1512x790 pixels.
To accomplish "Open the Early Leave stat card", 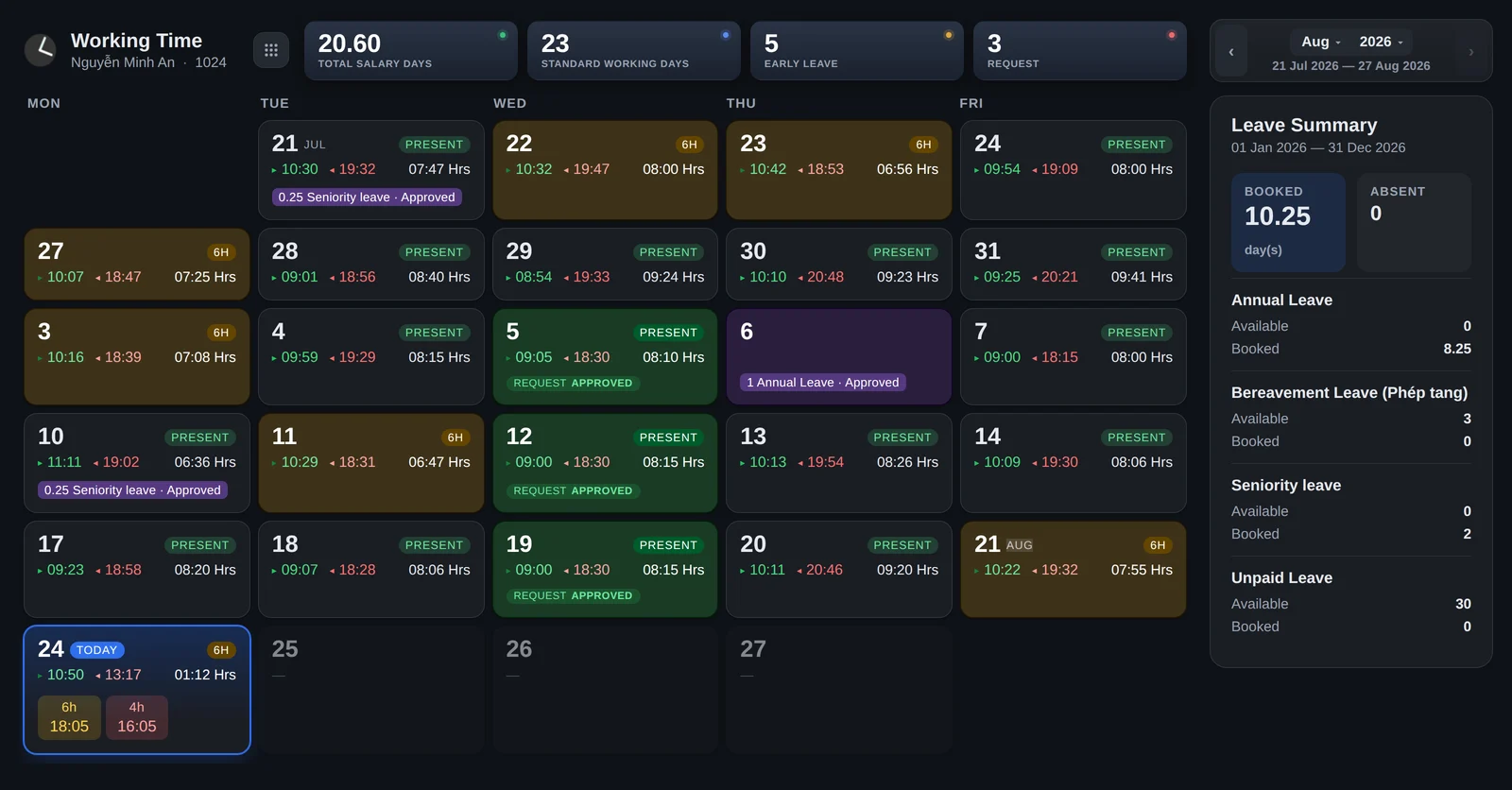I will point(857,51).
